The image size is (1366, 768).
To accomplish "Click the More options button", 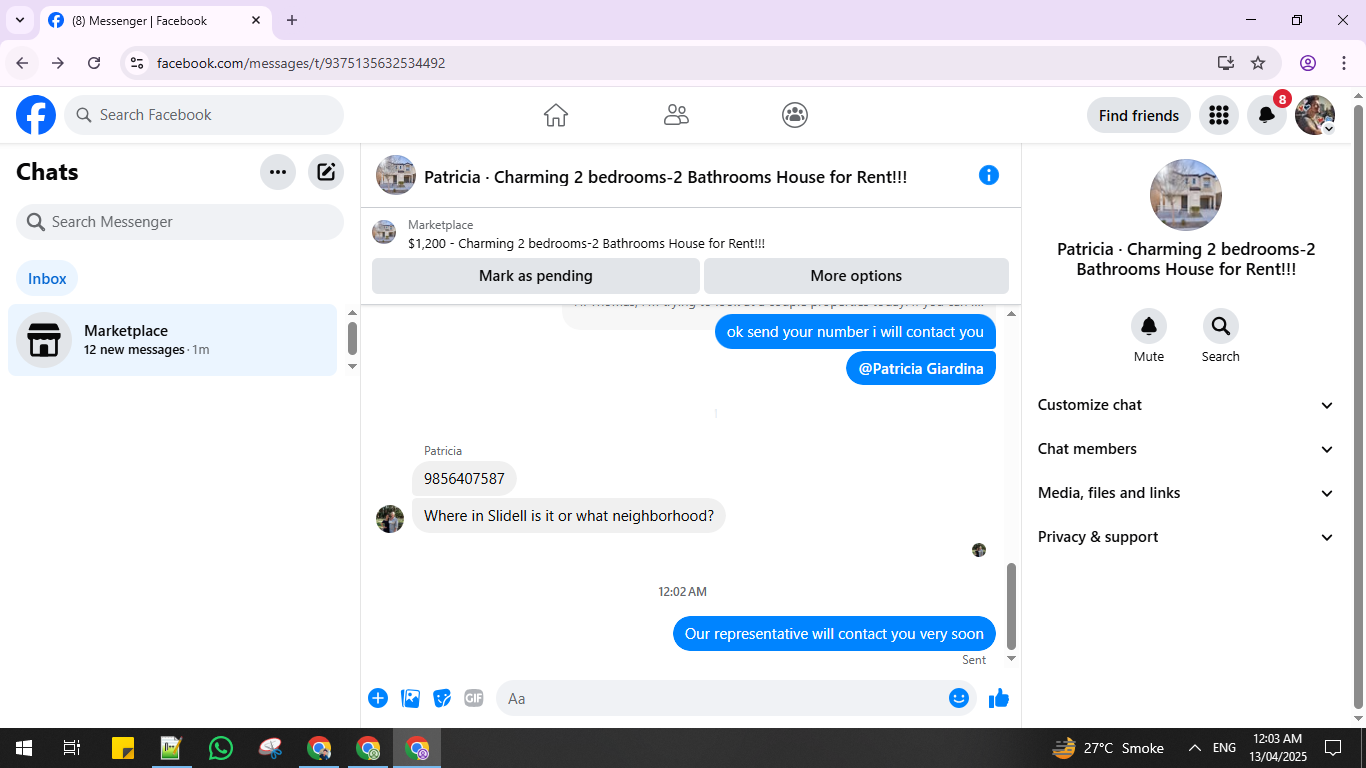I will [856, 276].
